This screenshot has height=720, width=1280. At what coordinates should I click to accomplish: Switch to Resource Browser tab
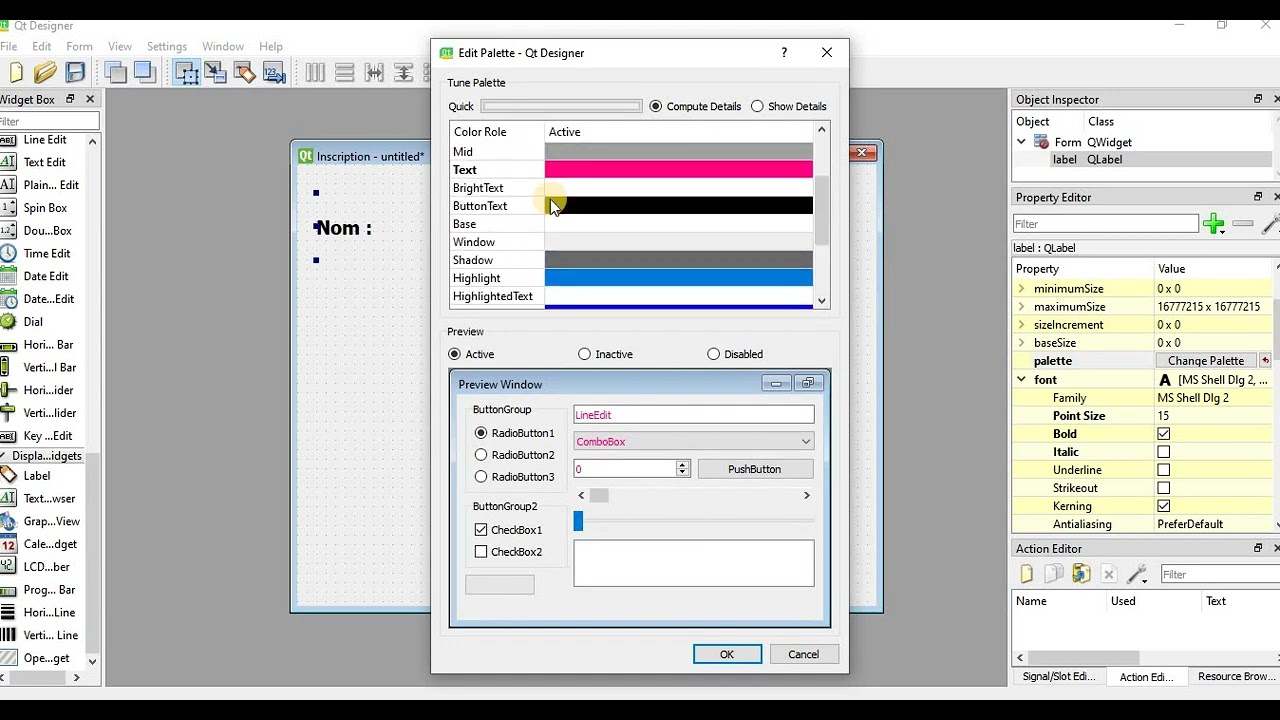click(x=1237, y=677)
